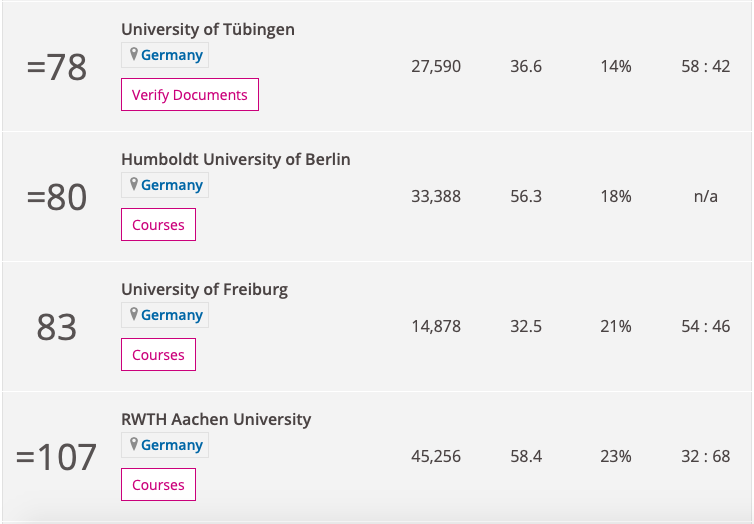
Task: Open Courses for RWTH Aachen University
Action: 158,485
